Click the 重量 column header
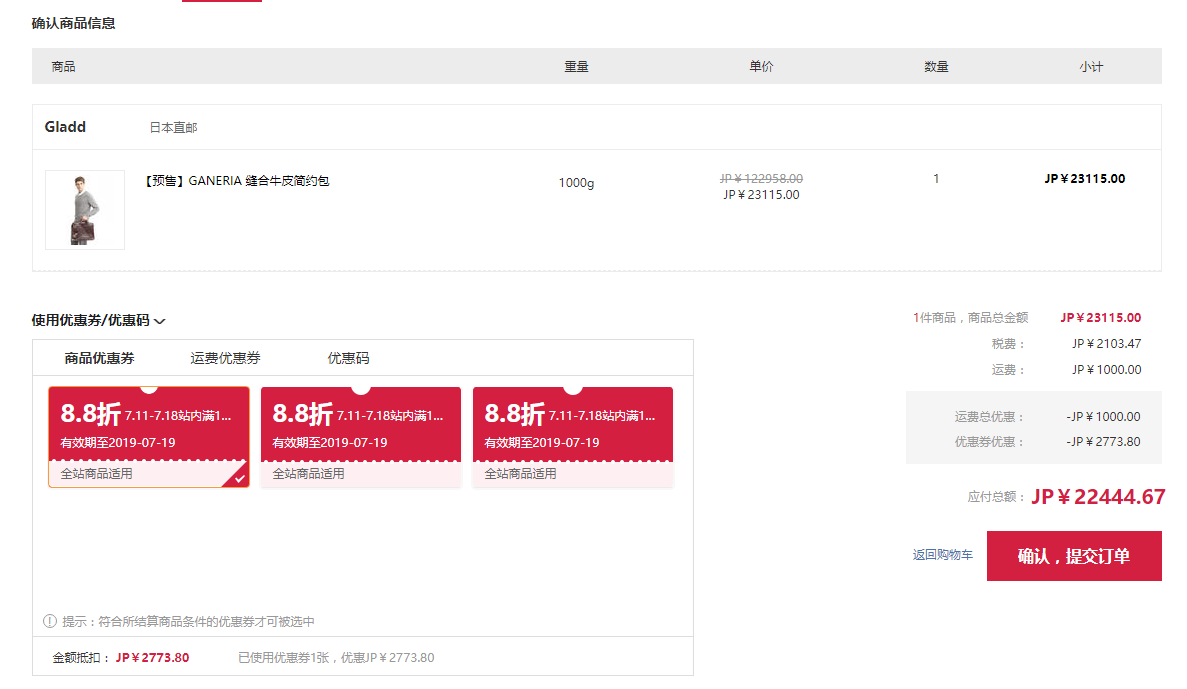This screenshot has width=1187, height=689. pos(576,67)
